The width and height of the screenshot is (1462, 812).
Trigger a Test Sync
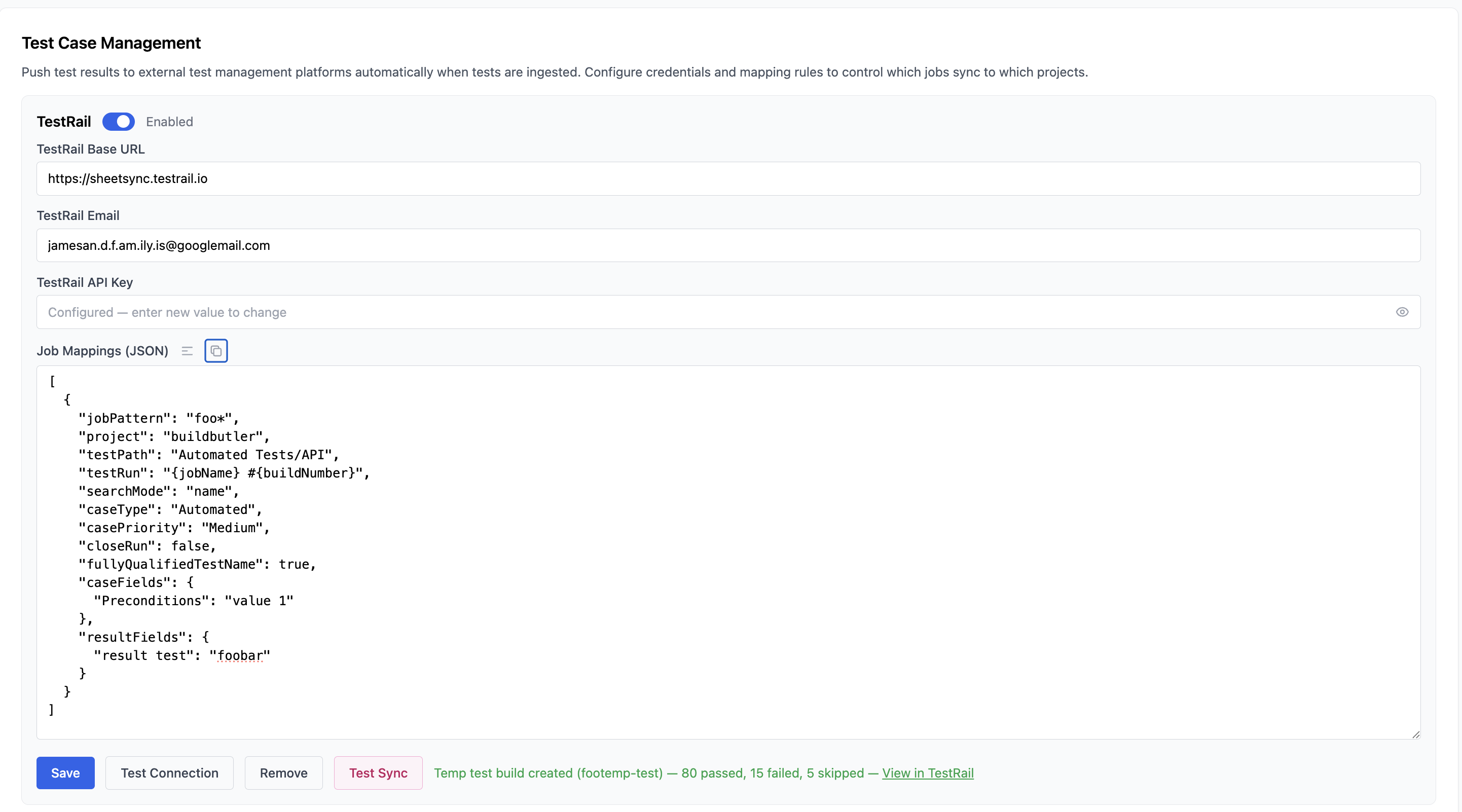pos(378,773)
